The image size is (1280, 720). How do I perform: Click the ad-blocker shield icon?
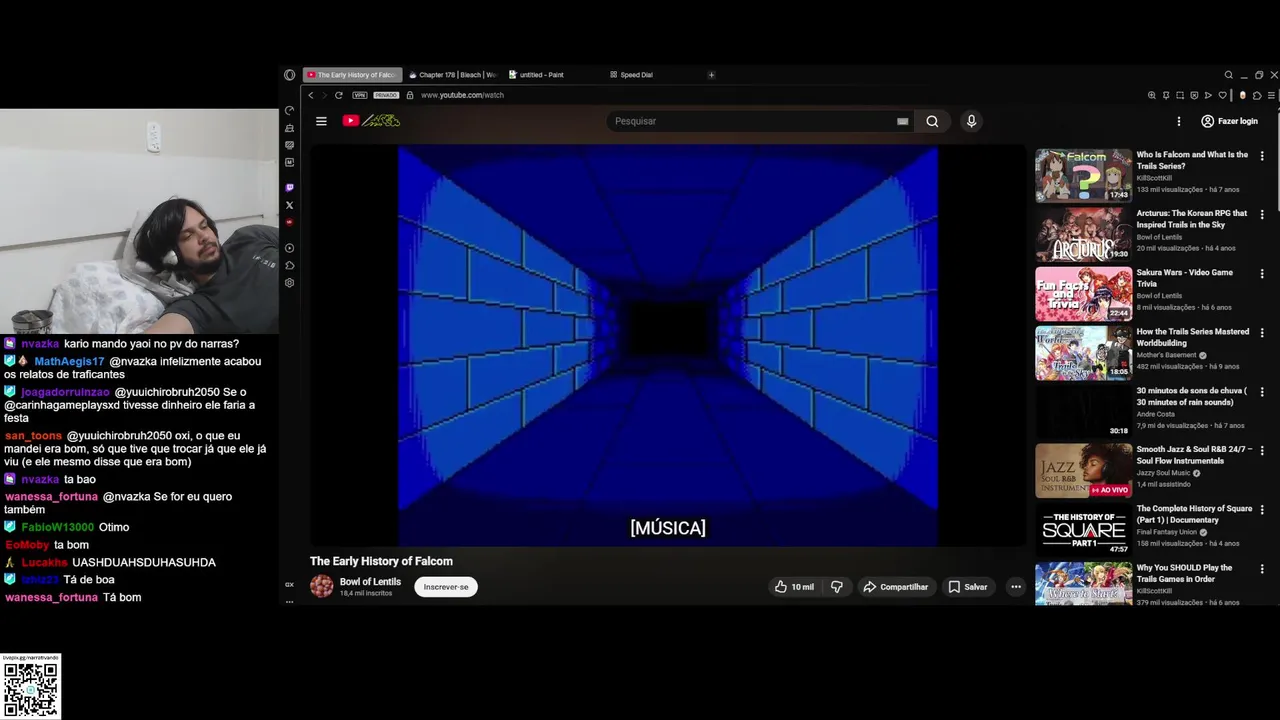pyautogui.click(x=1194, y=95)
